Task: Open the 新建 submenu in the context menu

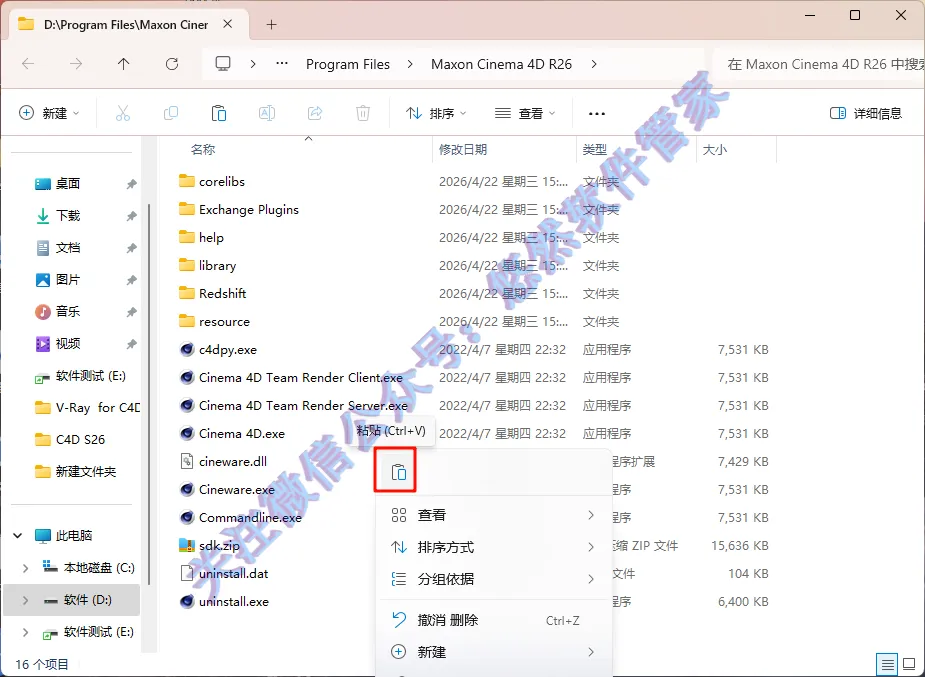Action: [x=494, y=652]
